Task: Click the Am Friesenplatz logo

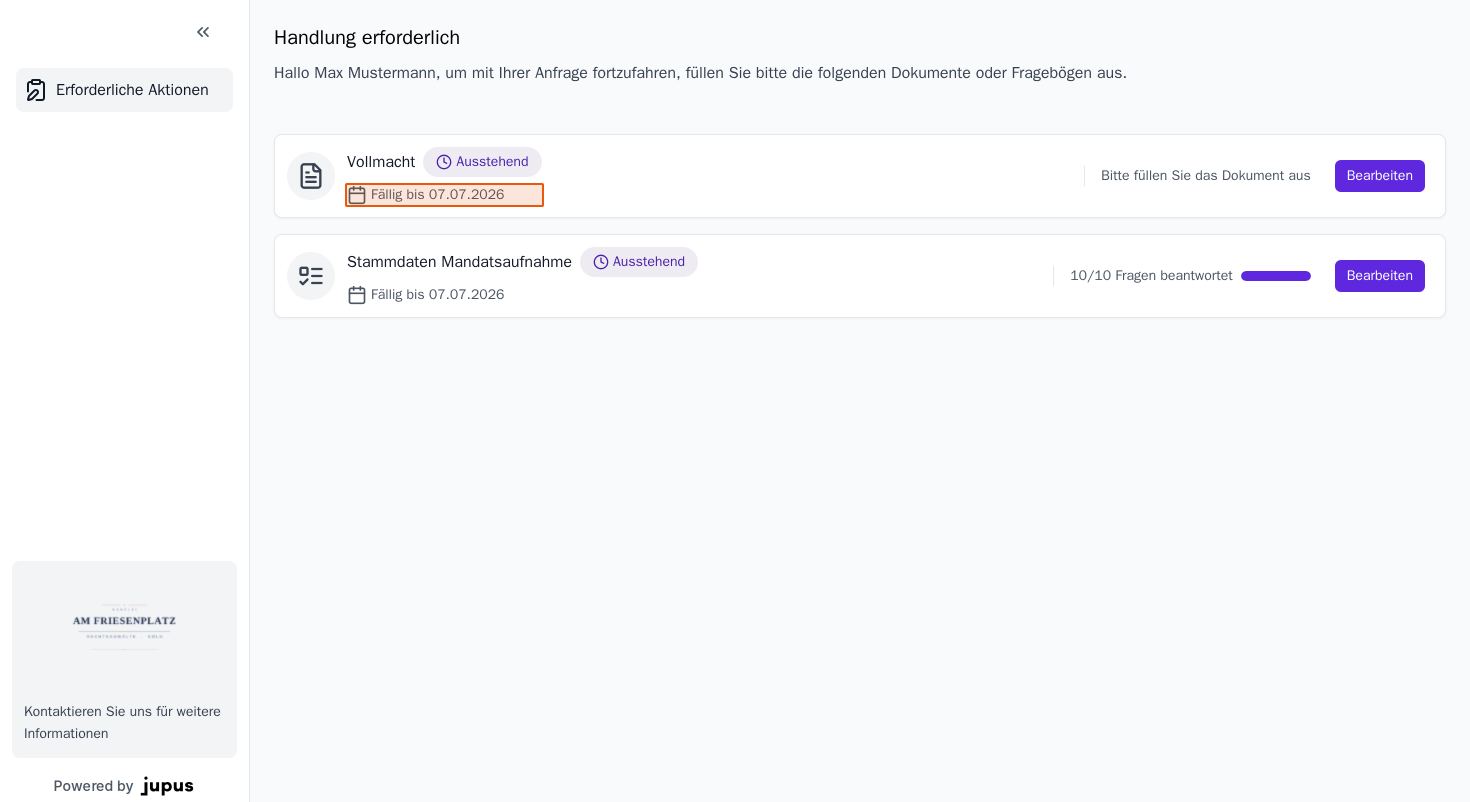Action: coord(124,627)
